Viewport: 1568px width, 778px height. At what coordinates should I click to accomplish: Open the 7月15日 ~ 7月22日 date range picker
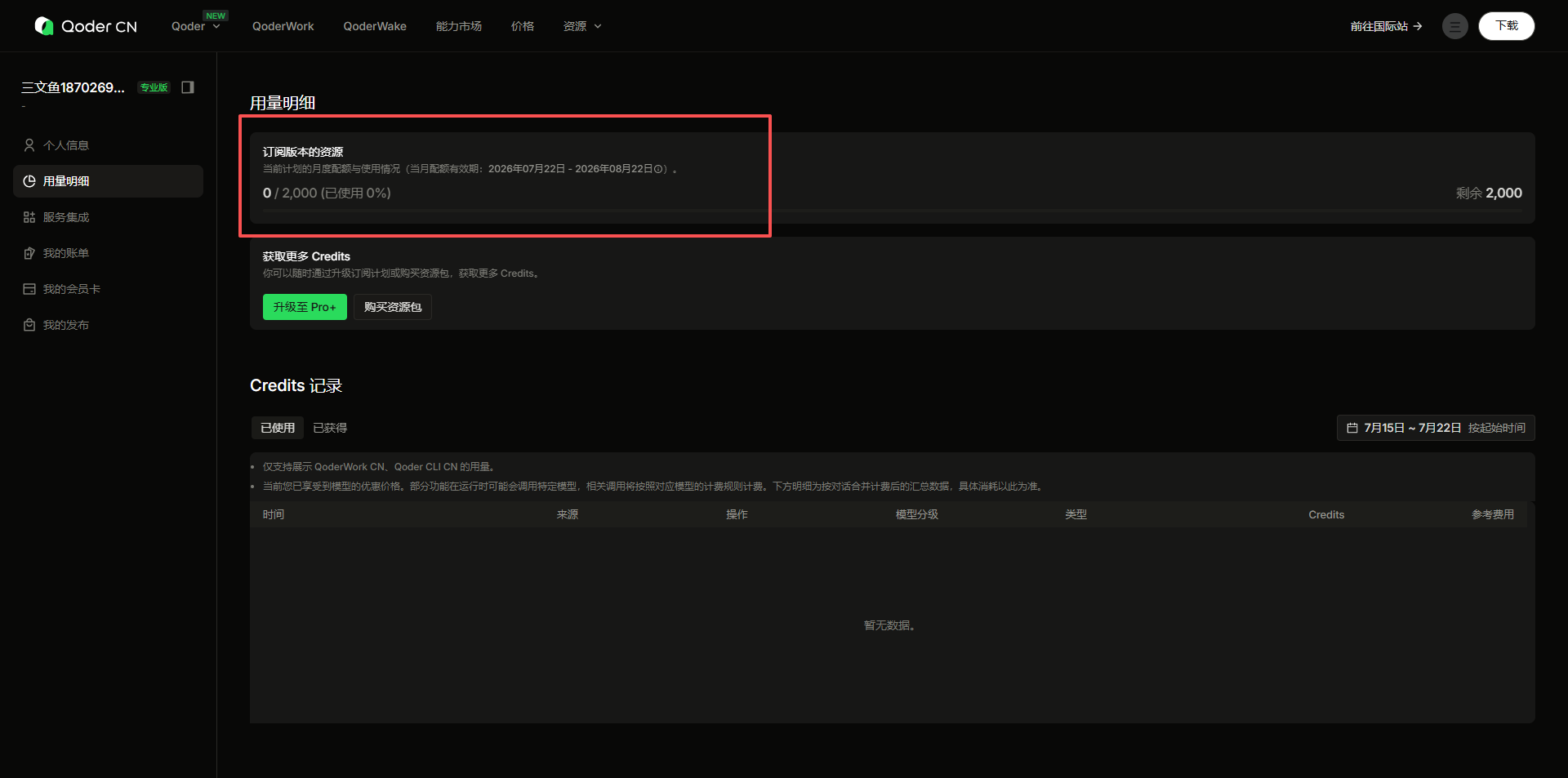pyautogui.click(x=1436, y=428)
